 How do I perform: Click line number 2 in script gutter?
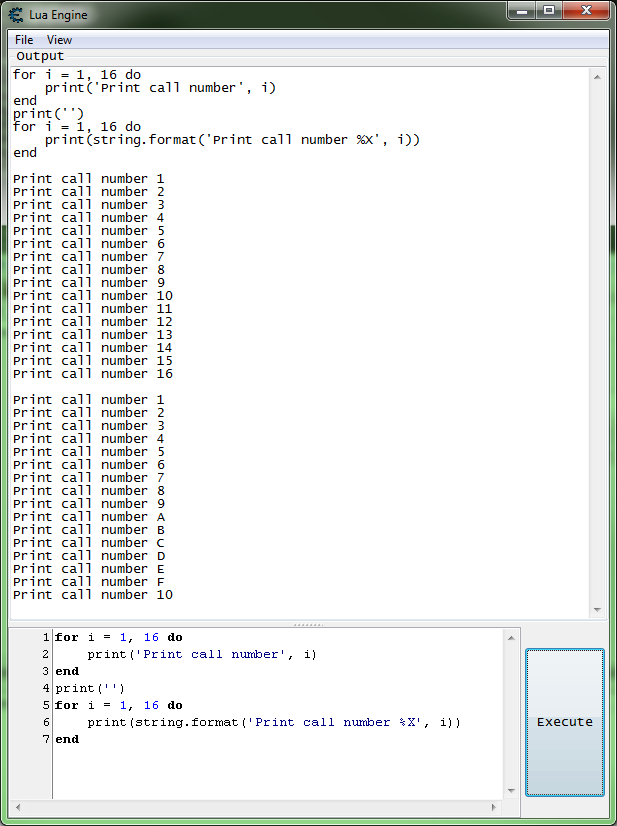click(46, 654)
